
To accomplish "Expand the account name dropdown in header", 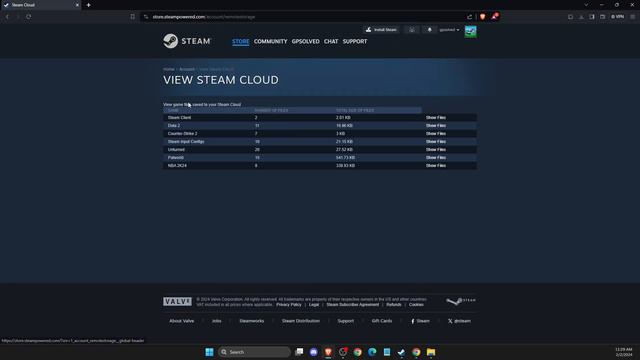I will (x=449, y=30).
